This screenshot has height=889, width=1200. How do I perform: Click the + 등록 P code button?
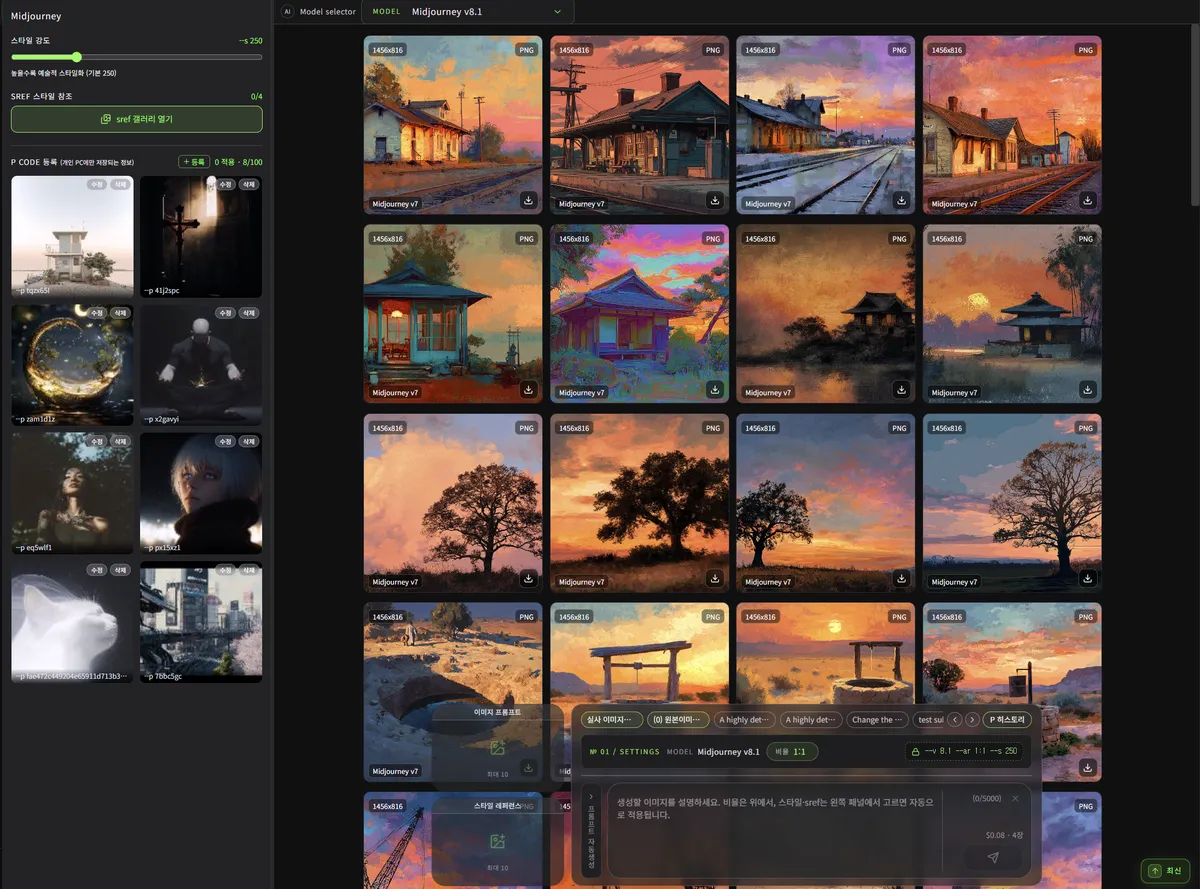pos(194,162)
